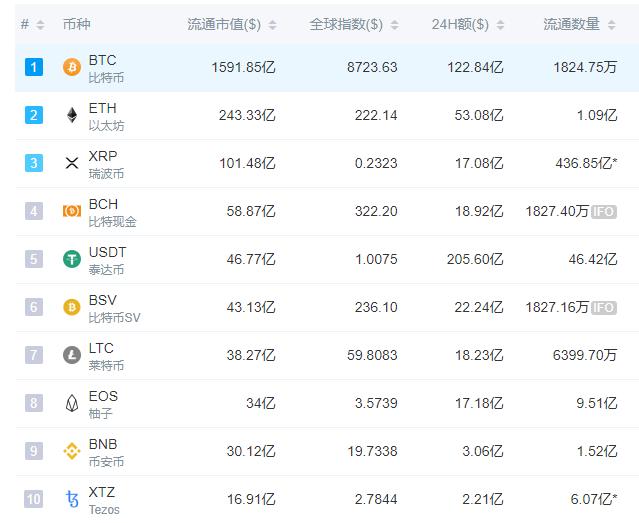
Task: Click the gray rank 6 badge
Action: (x=34, y=307)
